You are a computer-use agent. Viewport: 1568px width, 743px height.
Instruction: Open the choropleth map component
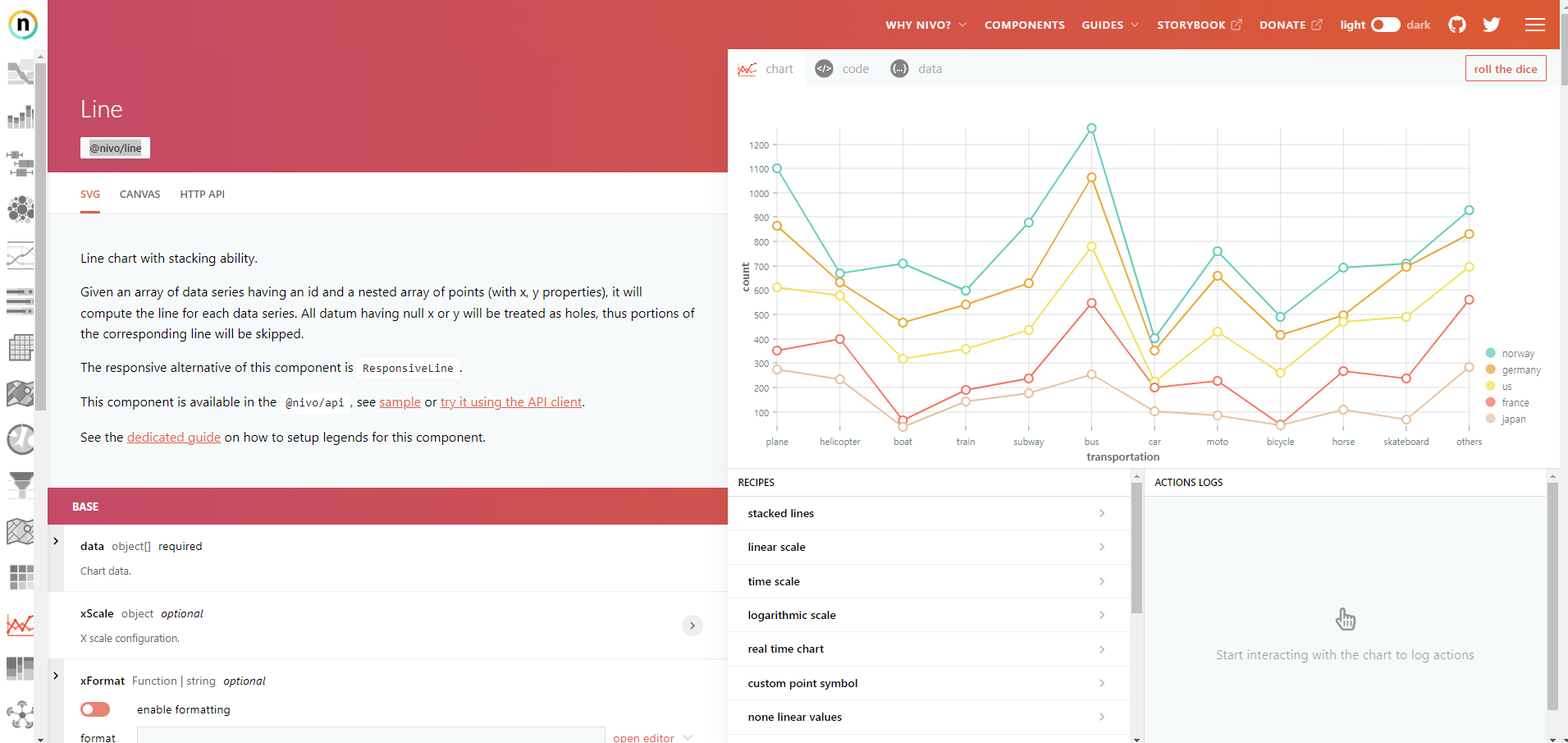21,393
